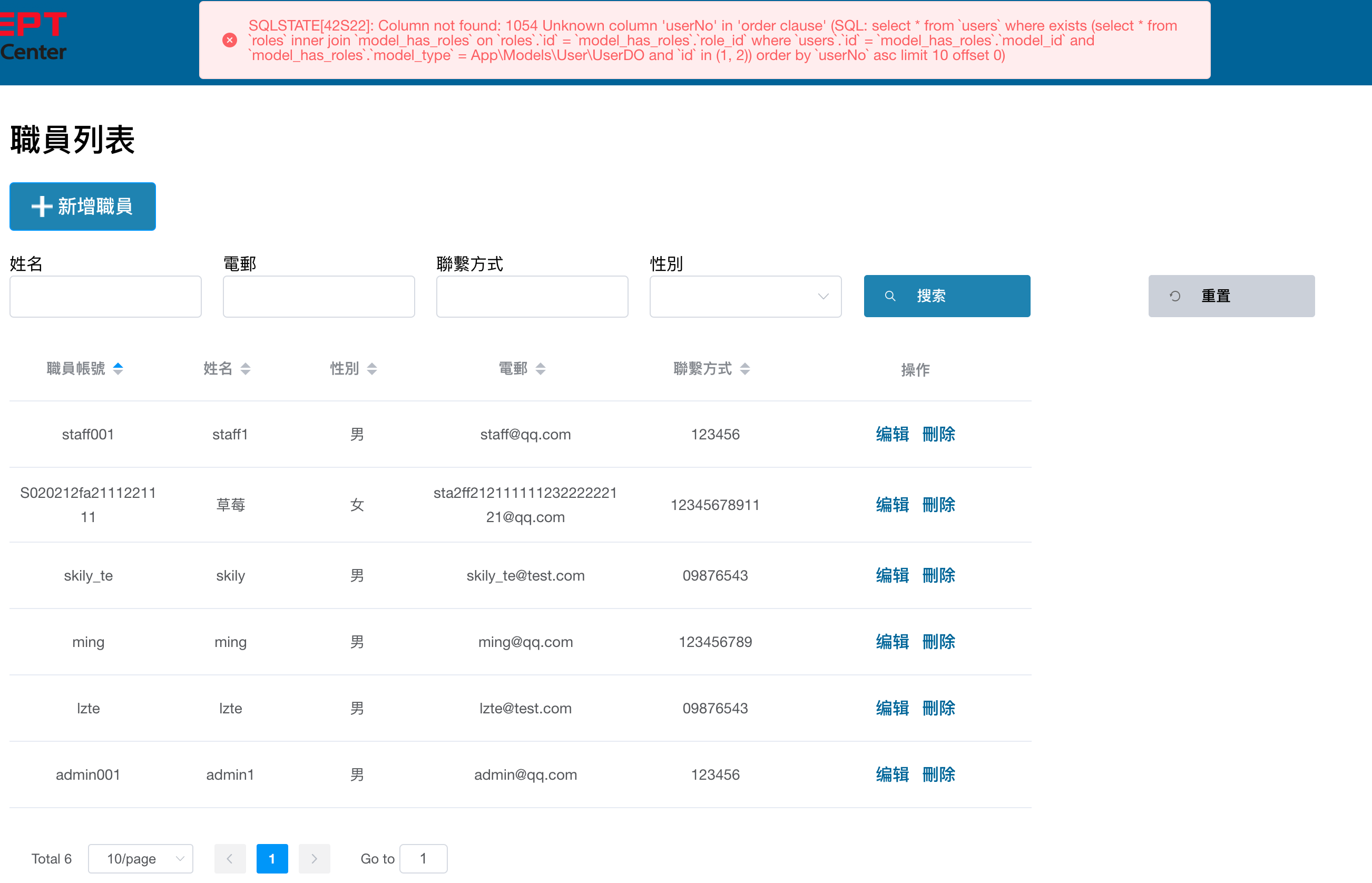Click the 搜索 search button
The height and width of the screenshot is (883, 1372).
click(947, 296)
